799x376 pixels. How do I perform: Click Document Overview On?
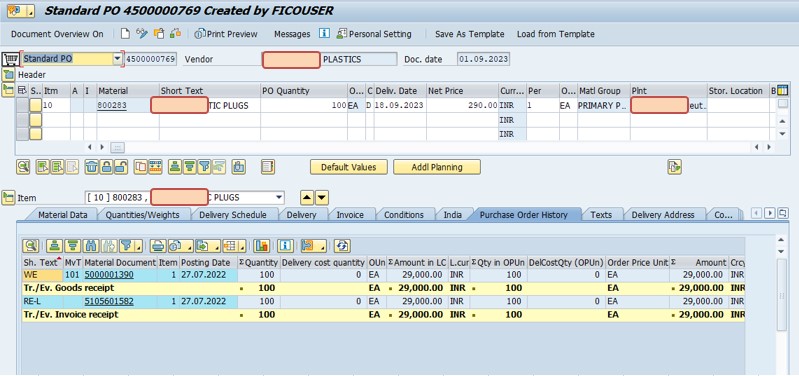pos(57,34)
